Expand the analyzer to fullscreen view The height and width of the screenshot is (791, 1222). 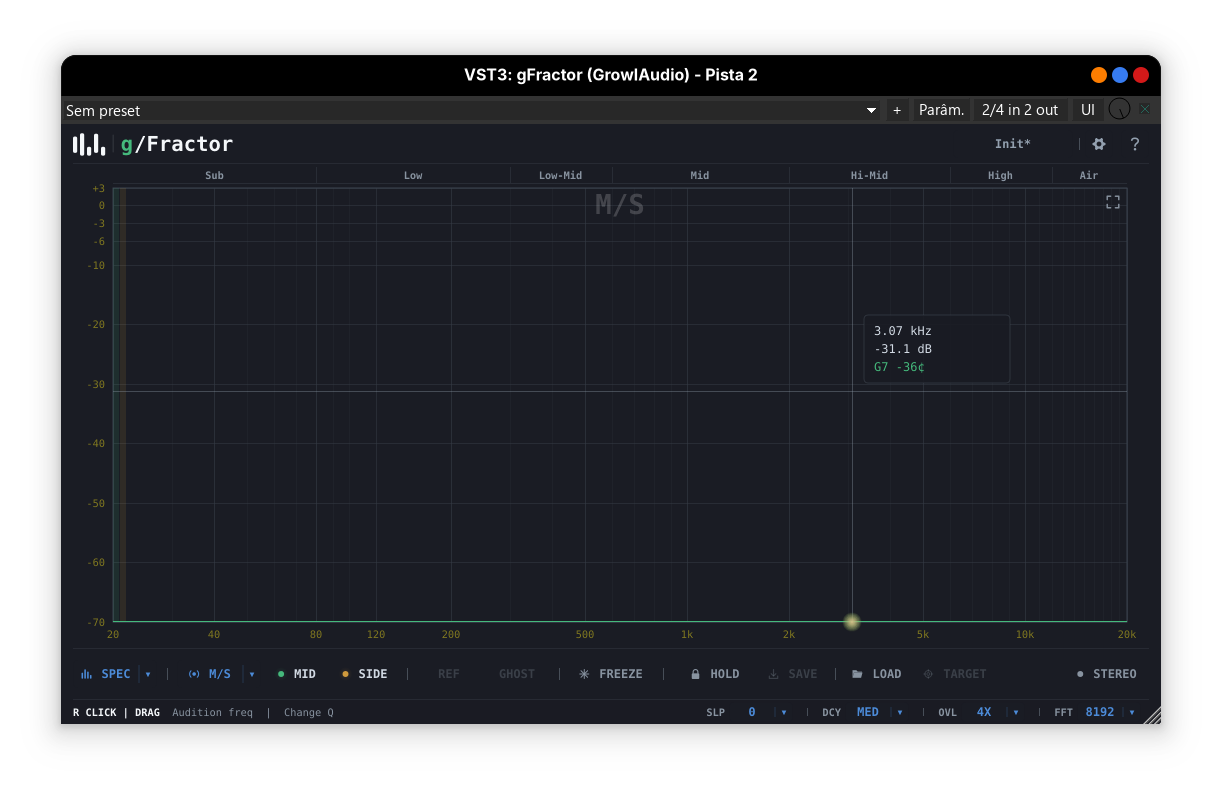click(1113, 202)
